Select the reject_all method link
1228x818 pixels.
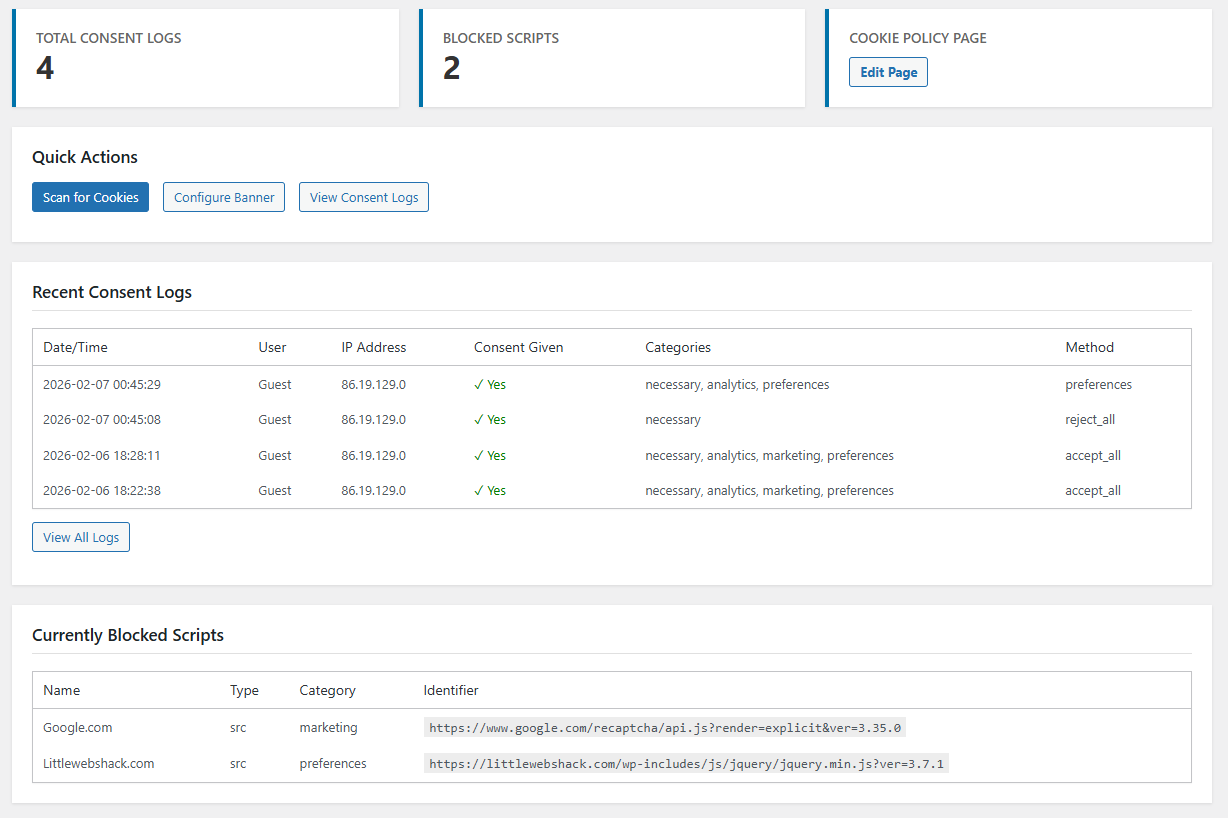tap(1089, 419)
